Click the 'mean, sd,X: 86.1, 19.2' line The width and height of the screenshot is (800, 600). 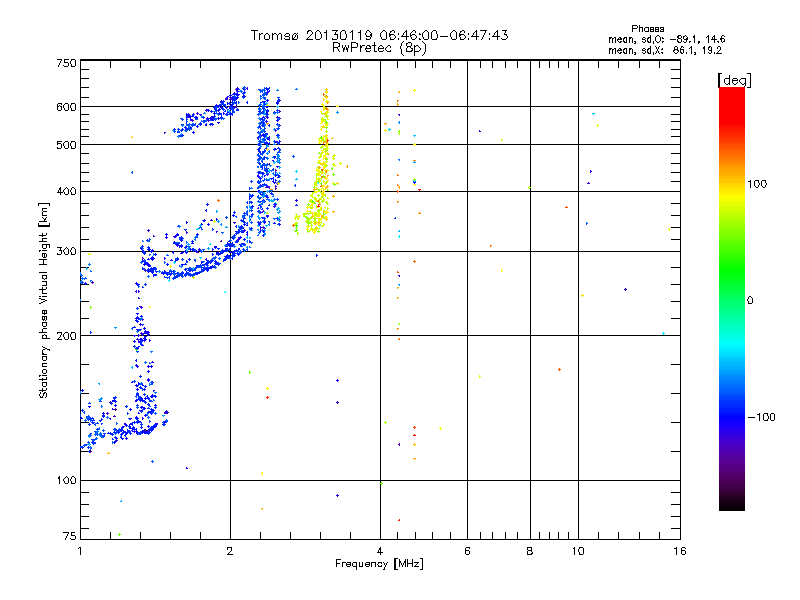click(x=665, y=50)
